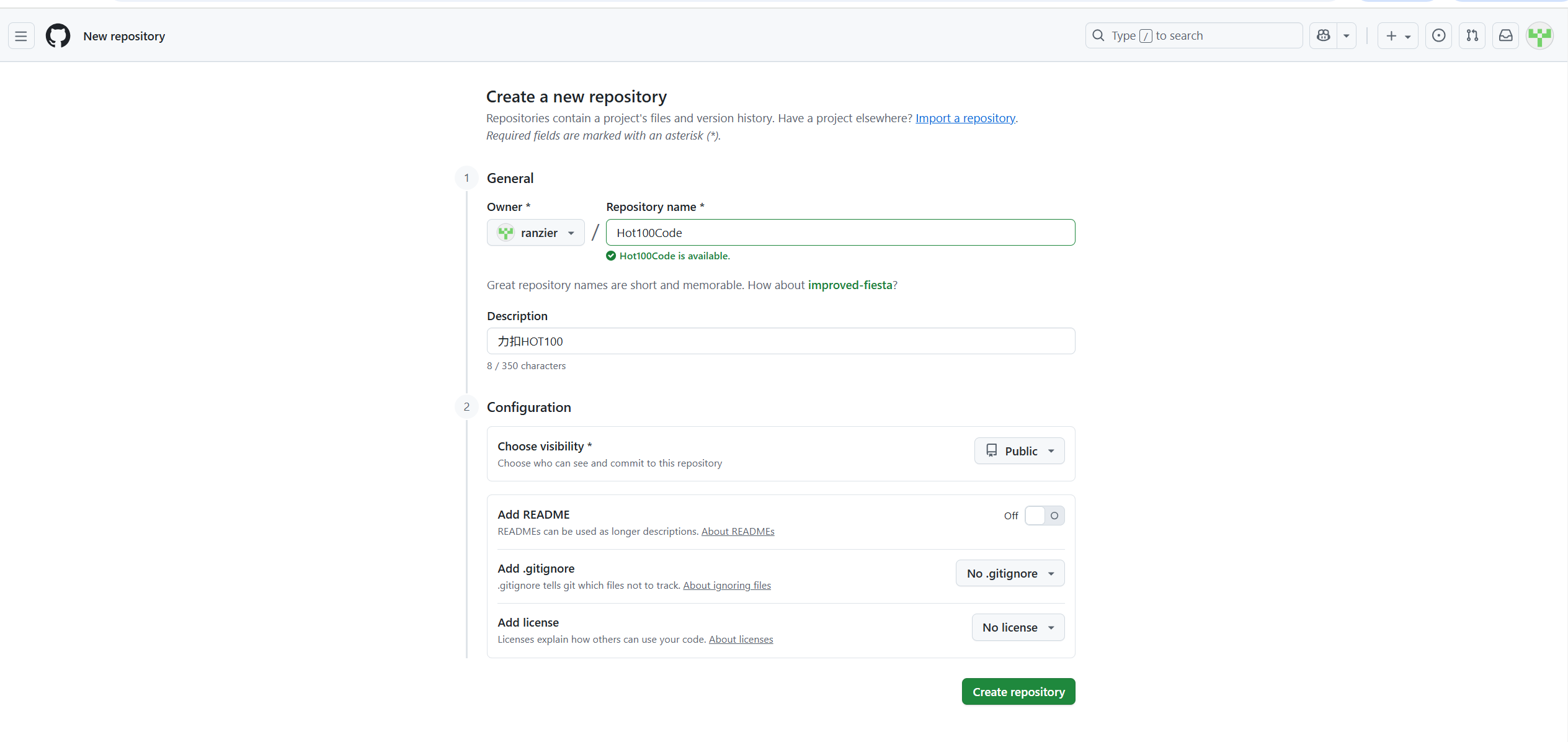Open the Public visibility dropdown
The width and height of the screenshot is (1568, 742).
click(1019, 451)
